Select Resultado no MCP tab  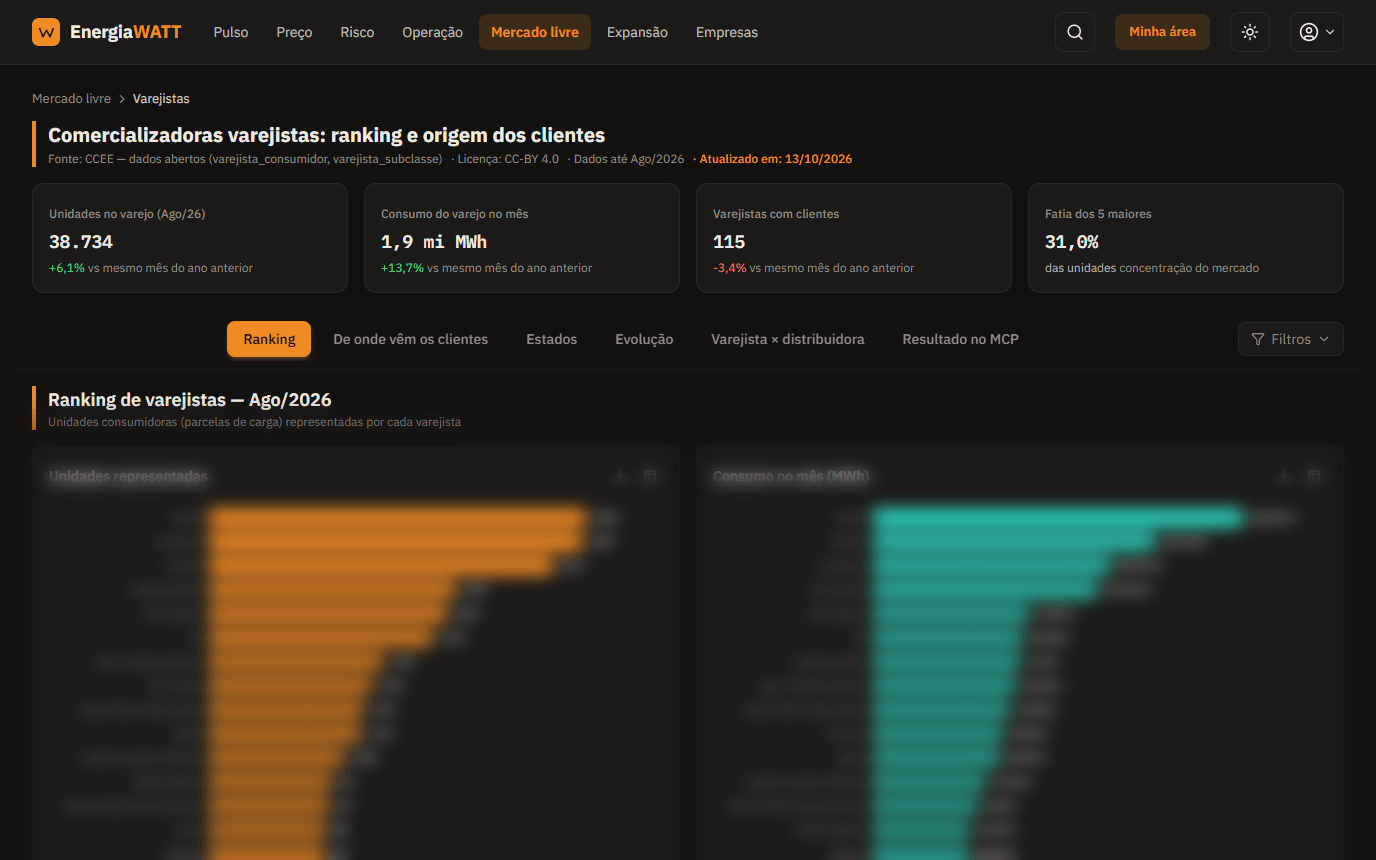(x=960, y=339)
